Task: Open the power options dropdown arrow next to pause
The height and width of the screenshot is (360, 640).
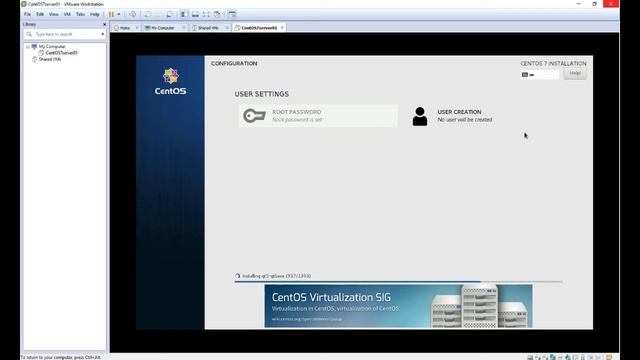Action: pyautogui.click(x=119, y=14)
